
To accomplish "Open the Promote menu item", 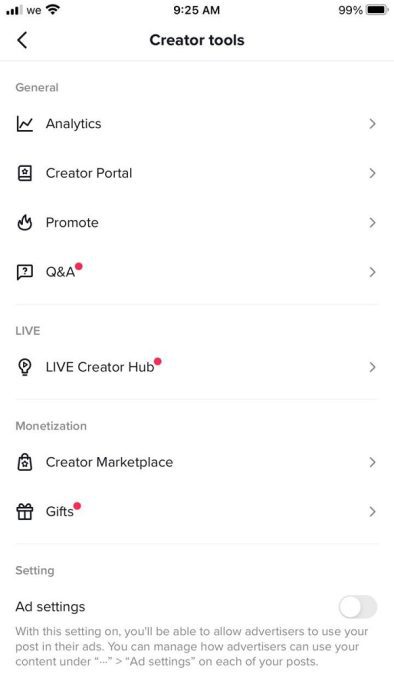I will [197, 223].
